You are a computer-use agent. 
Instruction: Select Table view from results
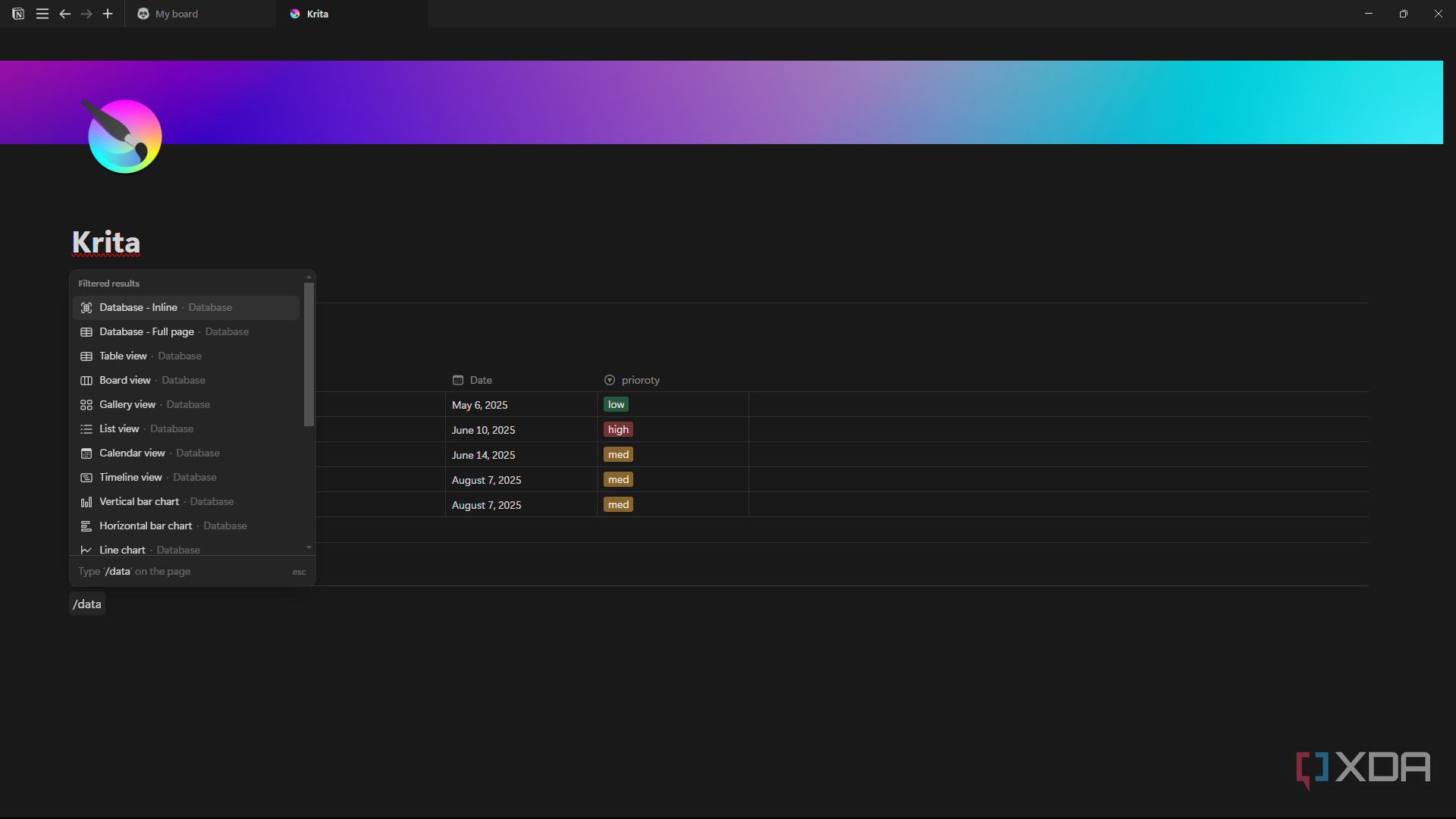coord(186,356)
